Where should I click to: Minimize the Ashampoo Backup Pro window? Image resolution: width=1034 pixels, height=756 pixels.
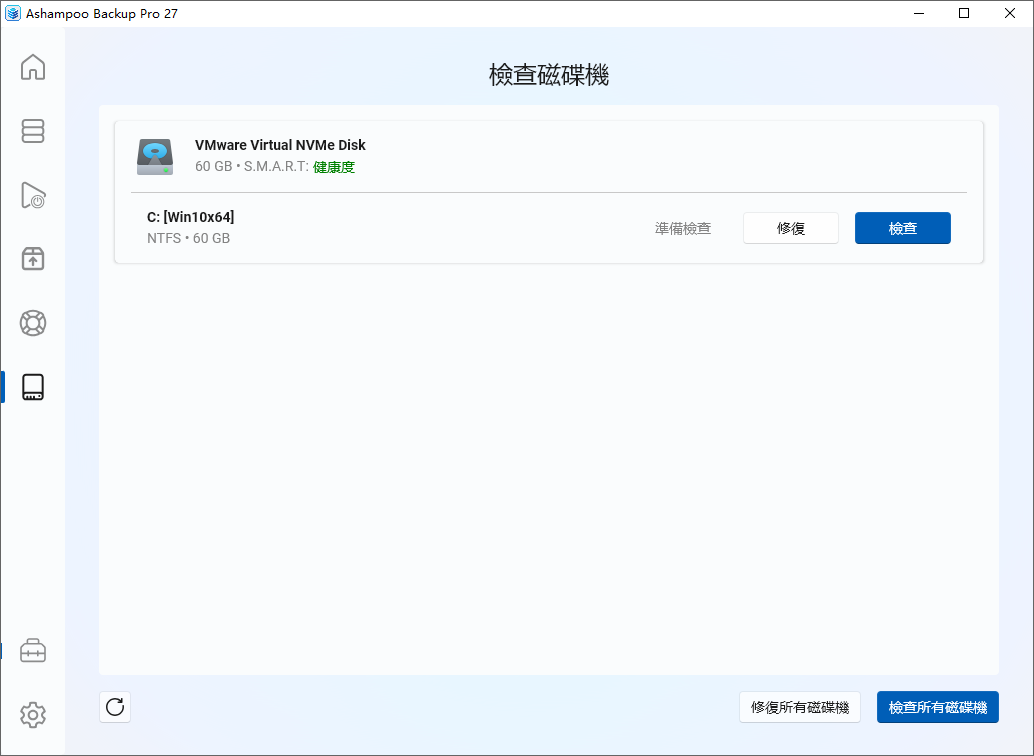[x=919, y=13]
